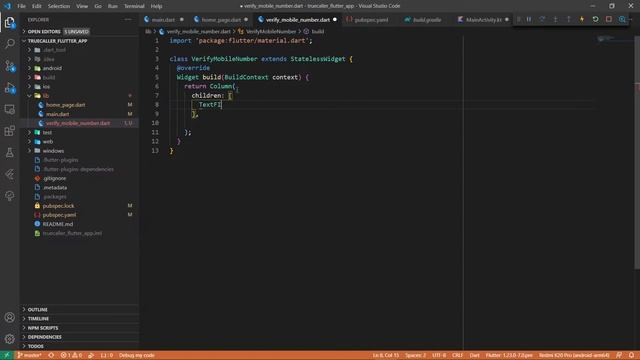
Task: Open the Extensions view
Action: click(x=9, y=131)
